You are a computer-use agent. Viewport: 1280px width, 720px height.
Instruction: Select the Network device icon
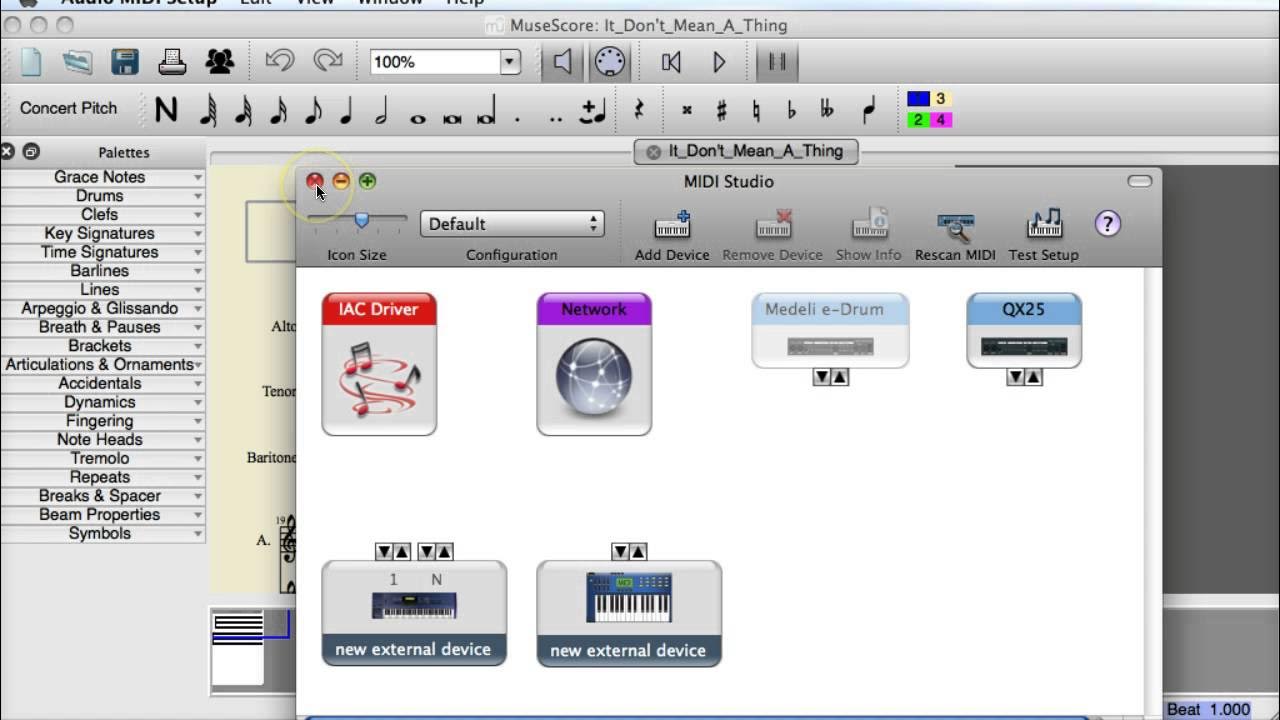point(594,364)
